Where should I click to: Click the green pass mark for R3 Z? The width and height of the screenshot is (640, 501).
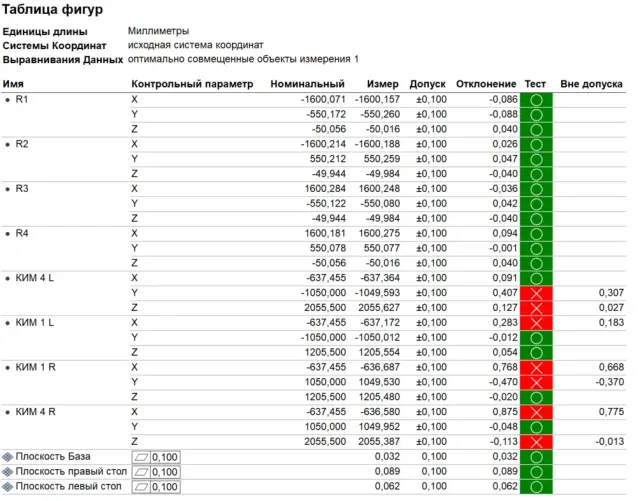click(536, 219)
